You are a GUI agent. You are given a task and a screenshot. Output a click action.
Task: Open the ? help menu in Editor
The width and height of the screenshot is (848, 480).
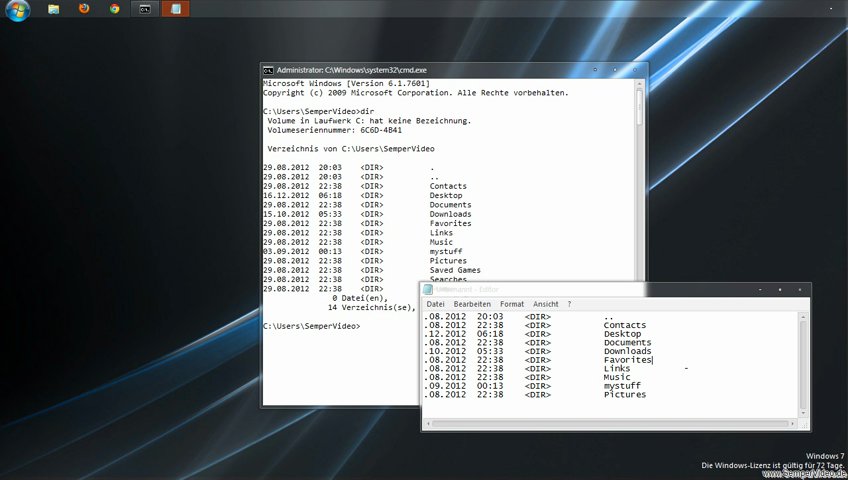pyautogui.click(x=569, y=304)
